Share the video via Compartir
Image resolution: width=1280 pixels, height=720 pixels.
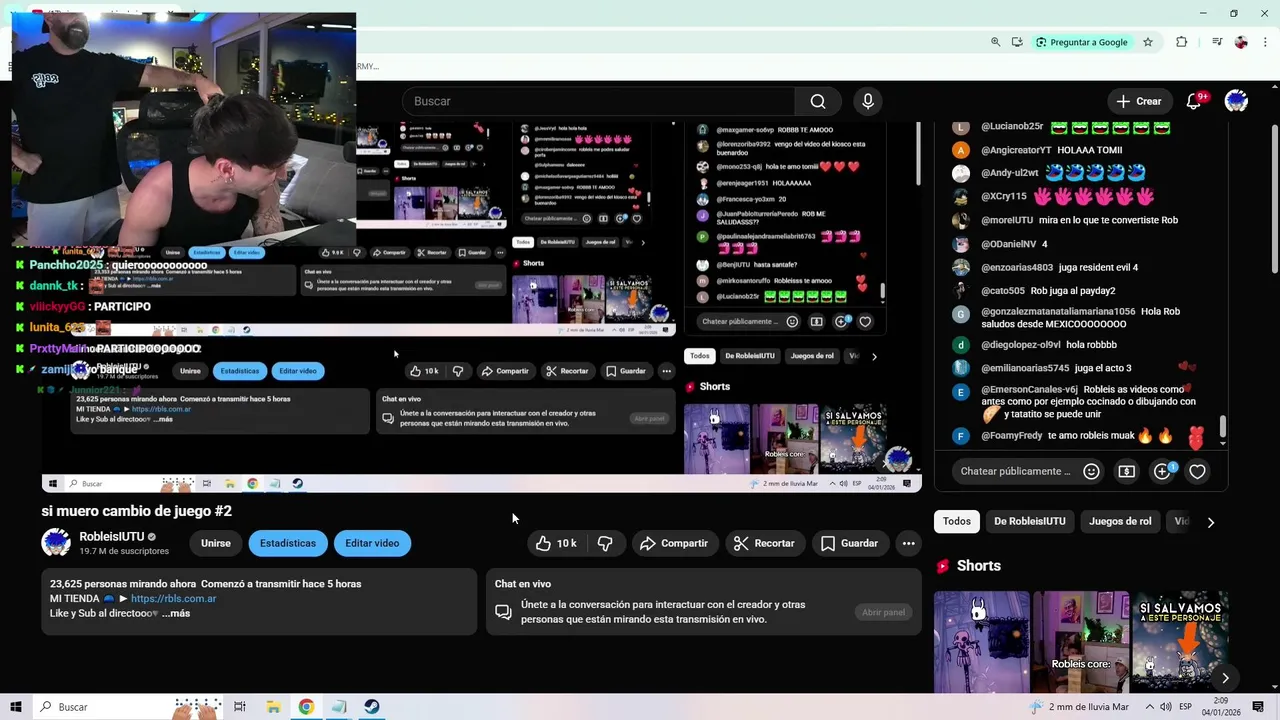[674, 543]
